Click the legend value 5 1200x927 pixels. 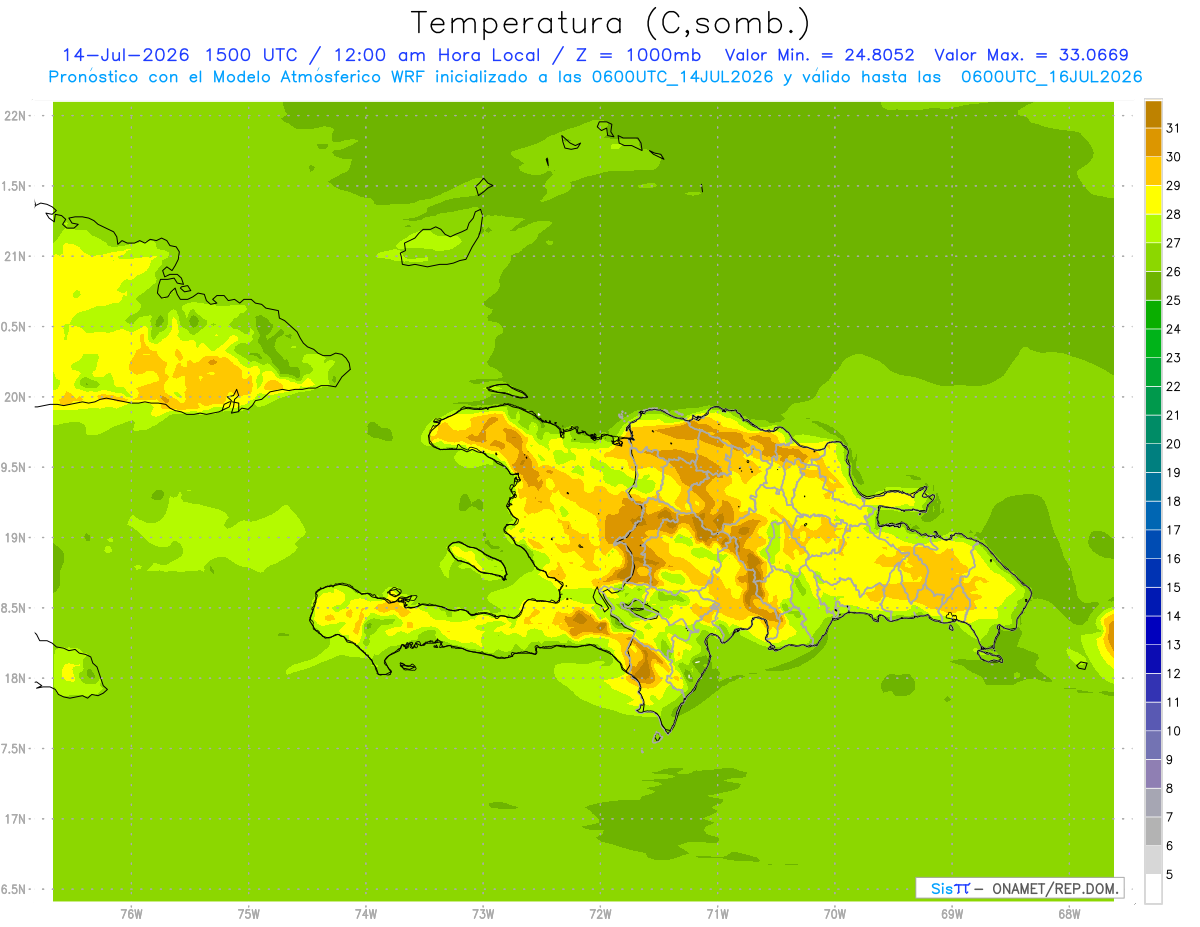coord(1170,874)
